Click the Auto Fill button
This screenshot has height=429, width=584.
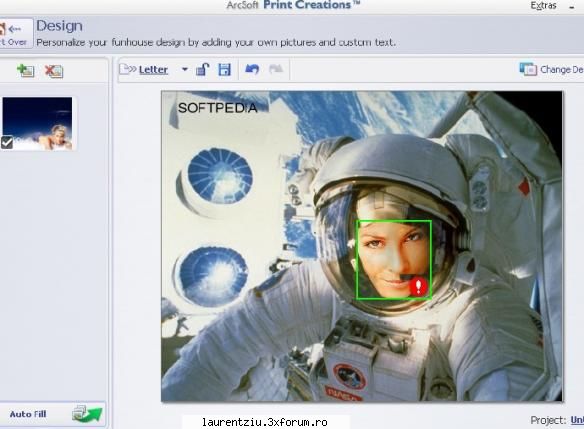pos(52,414)
